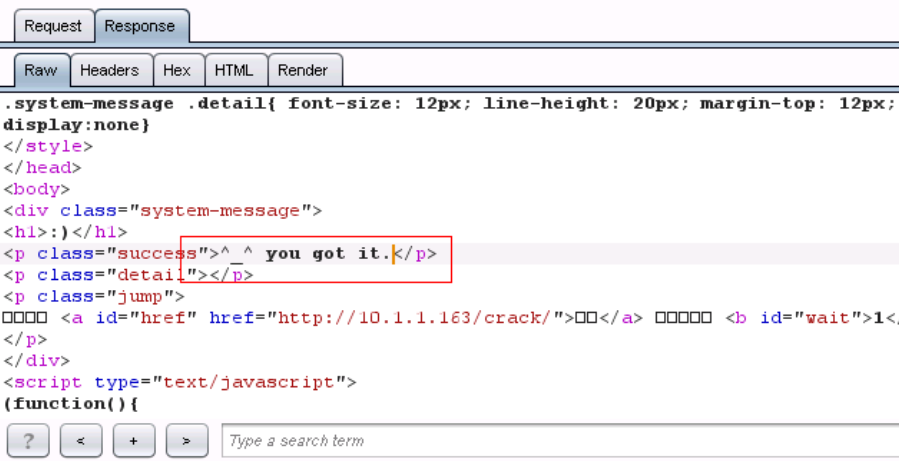Go to previous search match button

pos(81,441)
